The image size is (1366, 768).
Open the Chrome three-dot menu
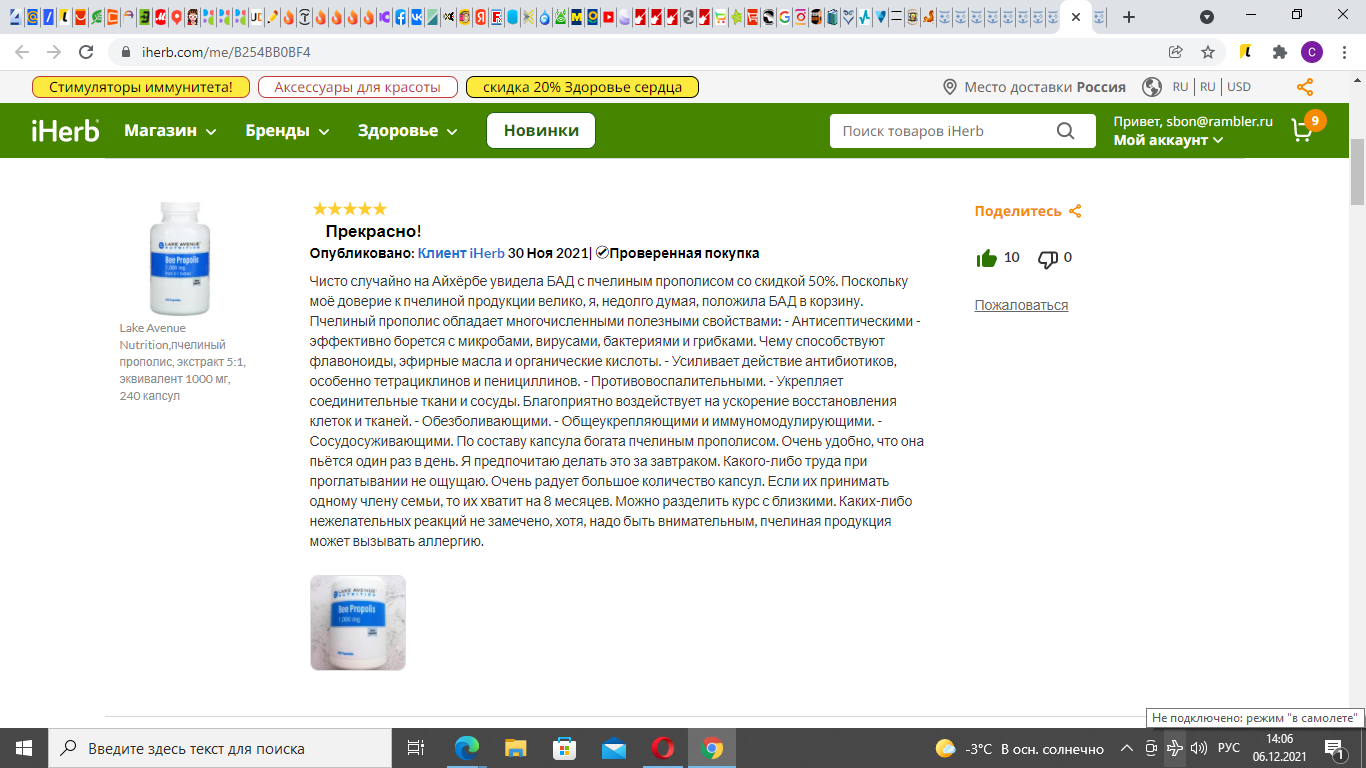[1345, 52]
